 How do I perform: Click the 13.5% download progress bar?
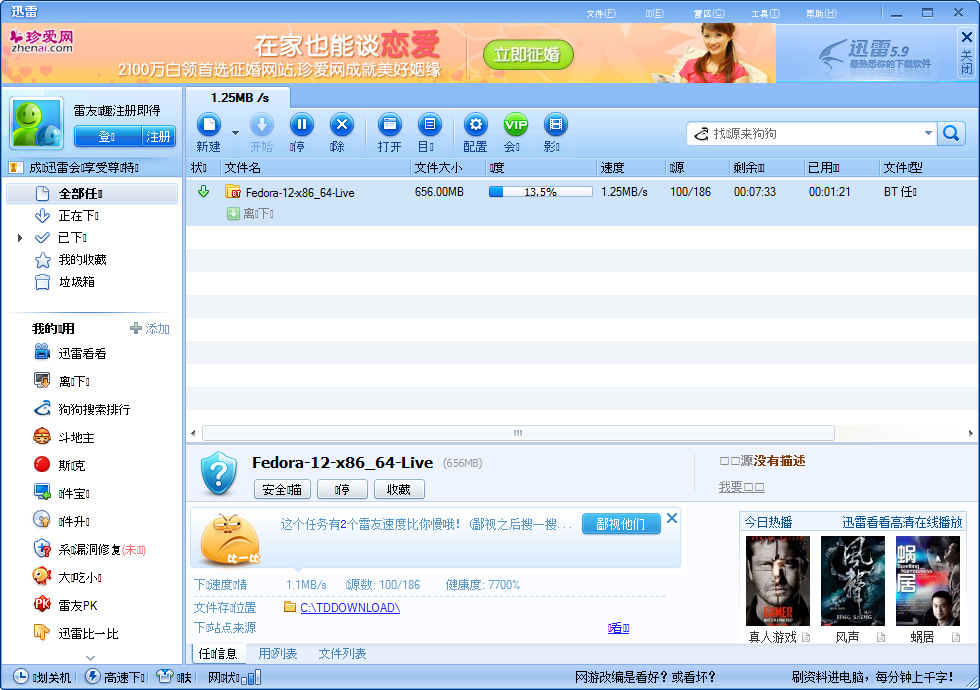(541, 192)
